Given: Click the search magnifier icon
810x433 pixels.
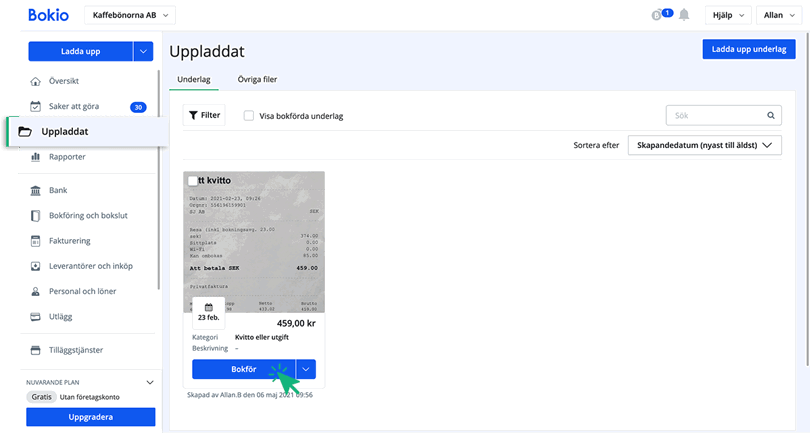Looking at the screenshot, I should click(x=771, y=115).
